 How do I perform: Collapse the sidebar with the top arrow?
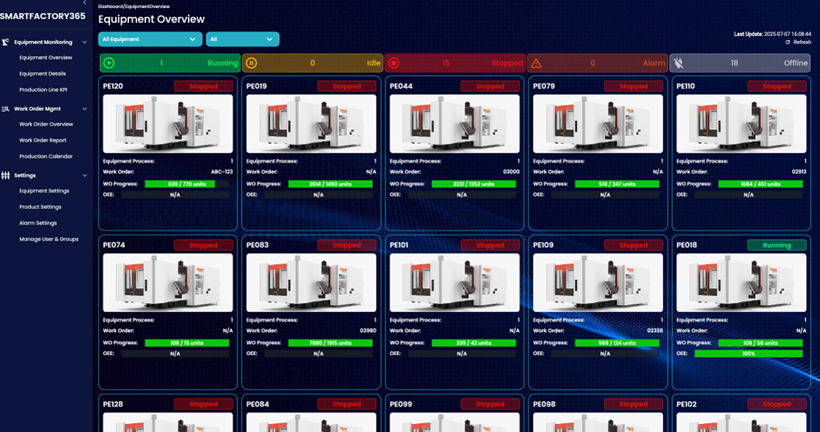click(x=85, y=4)
